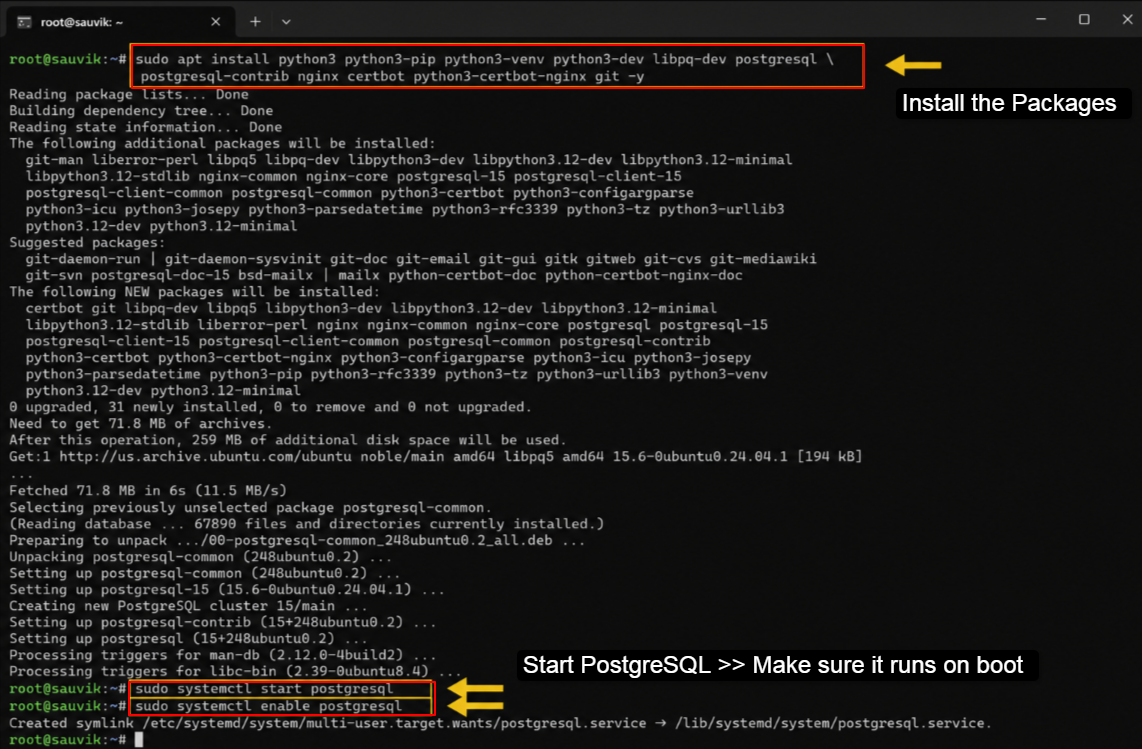Click 'After this operation, 259 MB' line
Viewport: 1142px width, 749px height.
pyautogui.click(x=288, y=439)
